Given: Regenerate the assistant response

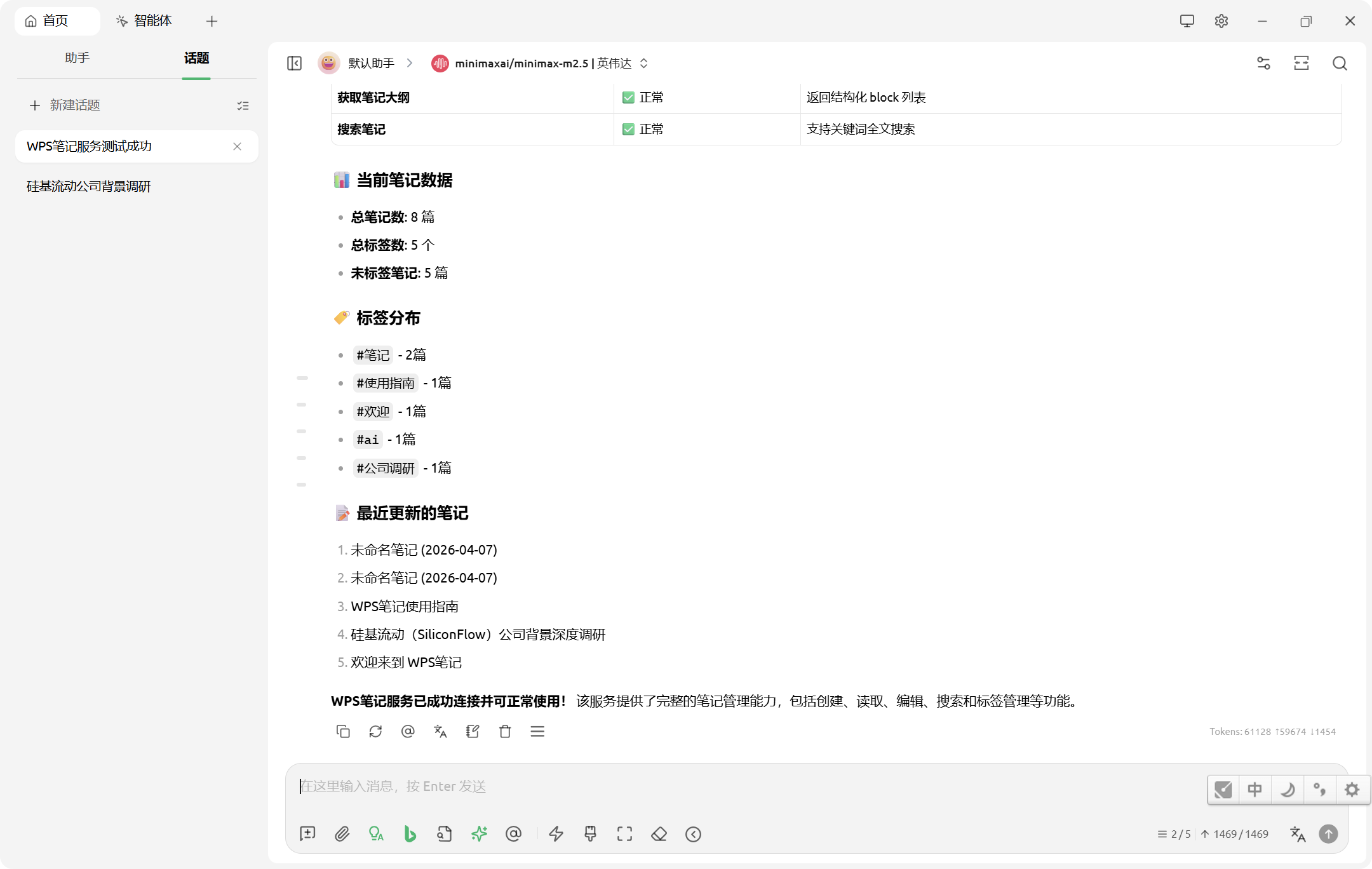Looking at the screenshot, I should [x=375, y=732].
